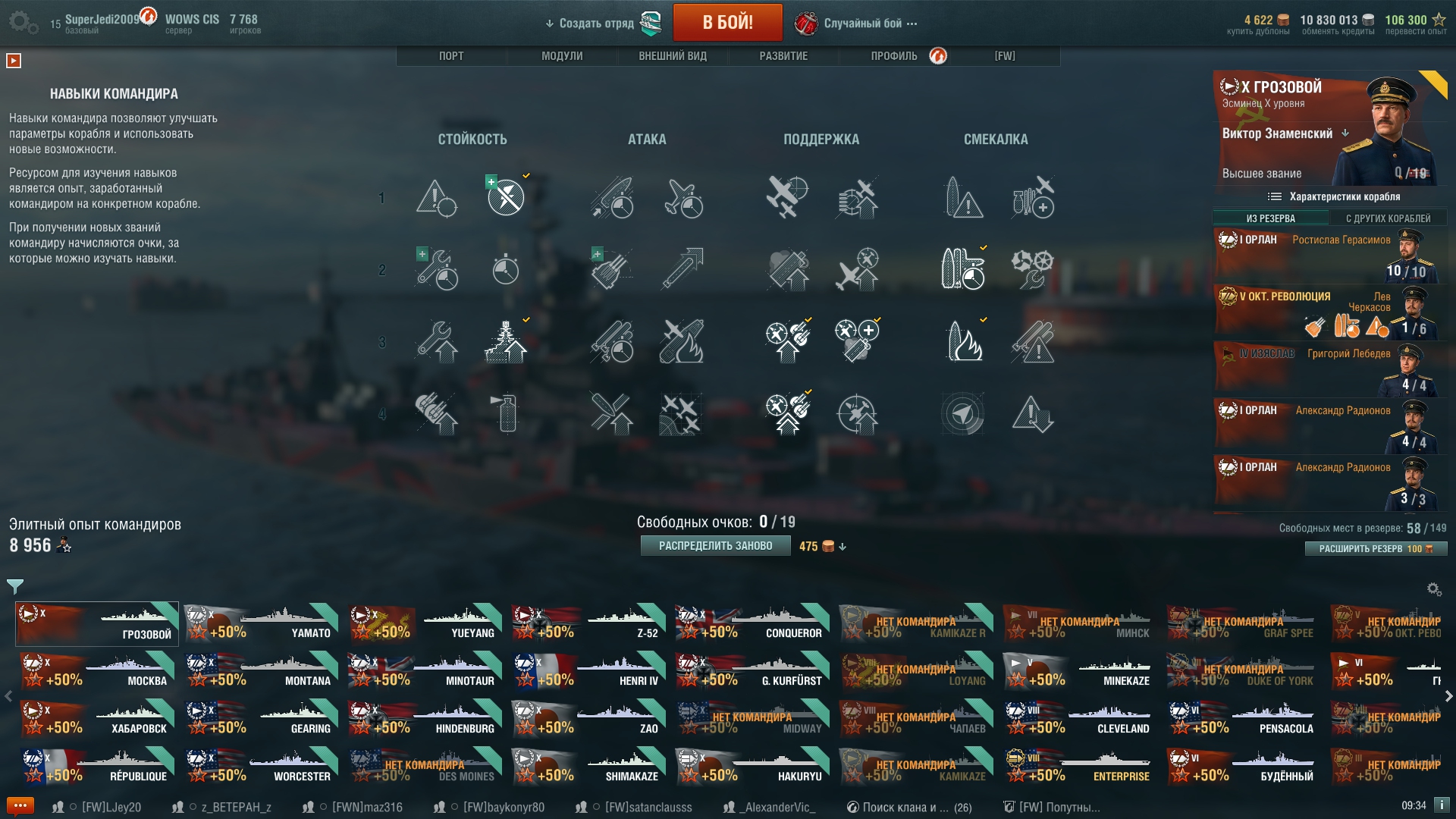Open the Модули tab
The width and height of the screenshot is (1456, 819).
(562, 56)
